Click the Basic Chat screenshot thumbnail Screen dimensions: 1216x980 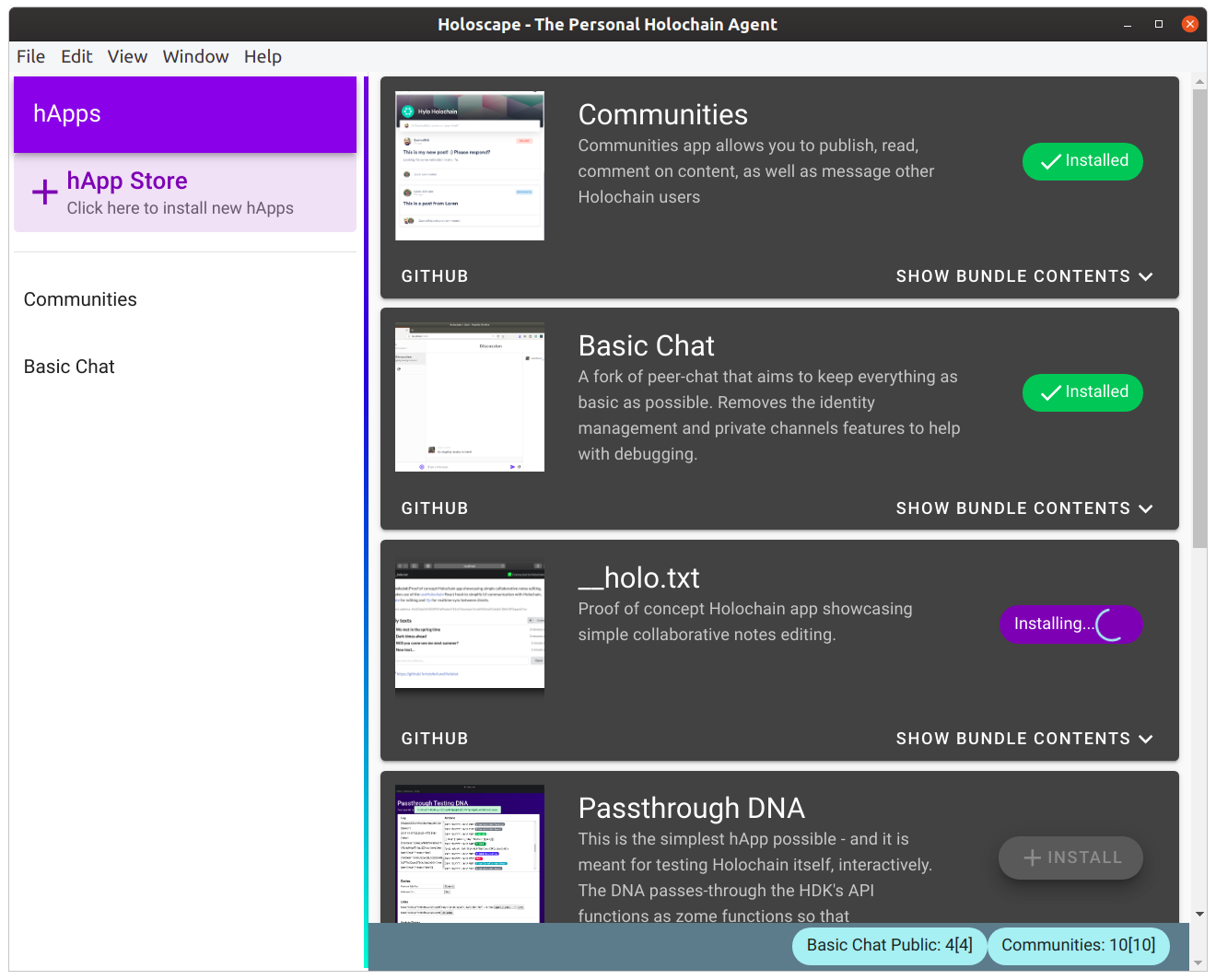point(470,397)
